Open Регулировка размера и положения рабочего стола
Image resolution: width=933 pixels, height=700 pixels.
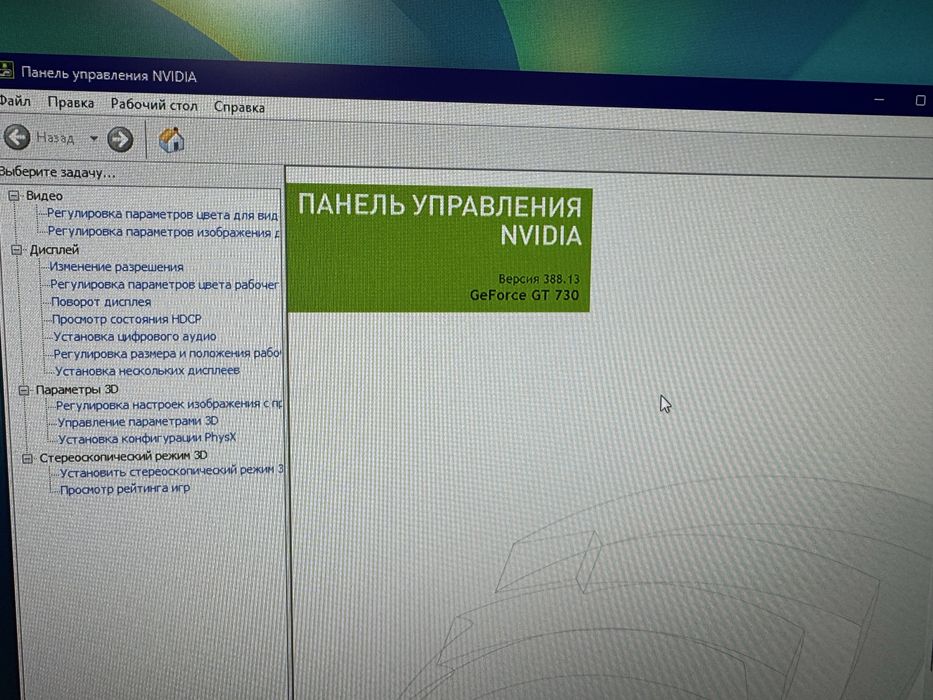click(167, 354)
